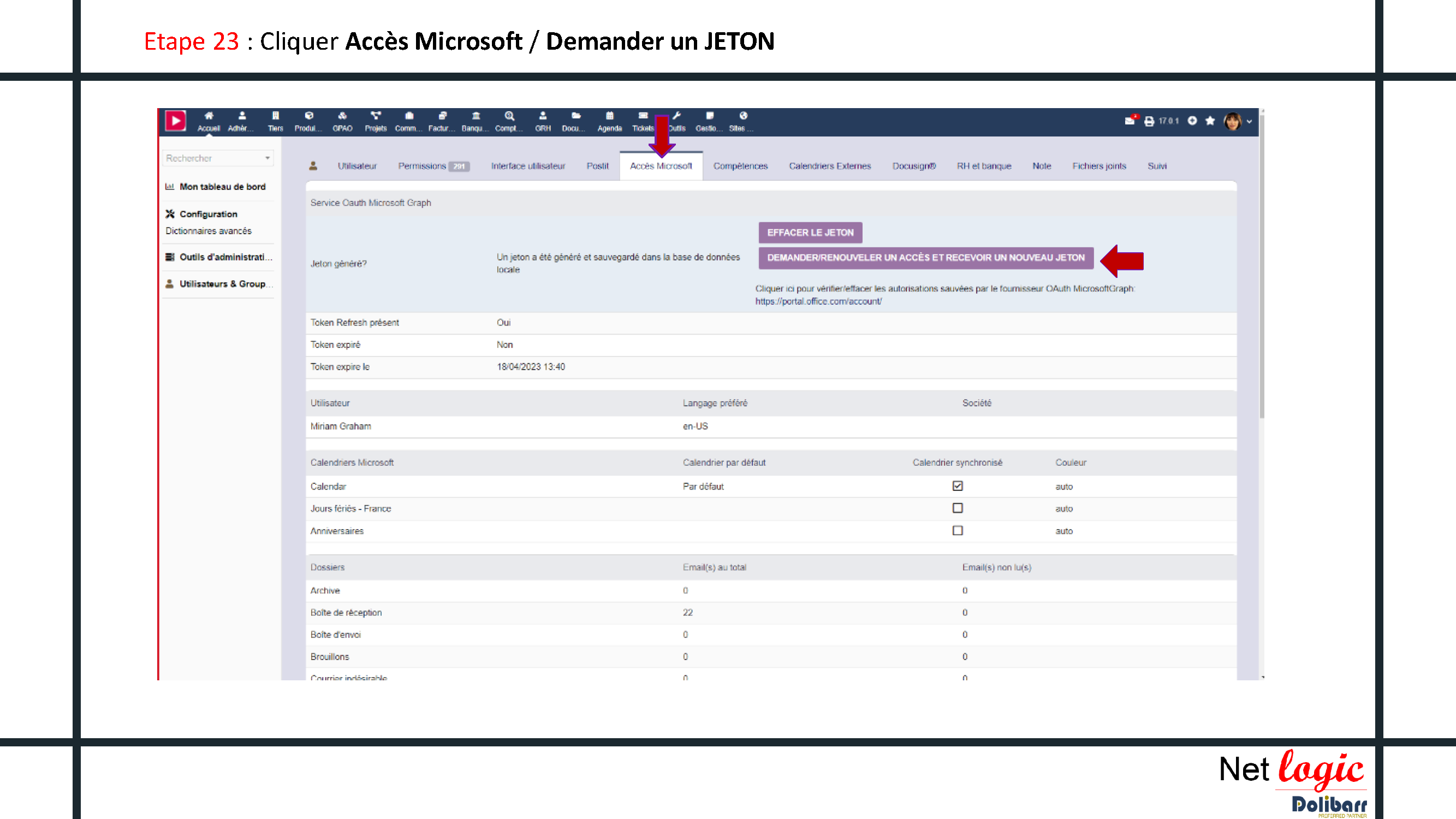Click the printer icon in top bar
Viewport: 1456px width, 819px height.
click(1149, 121)
